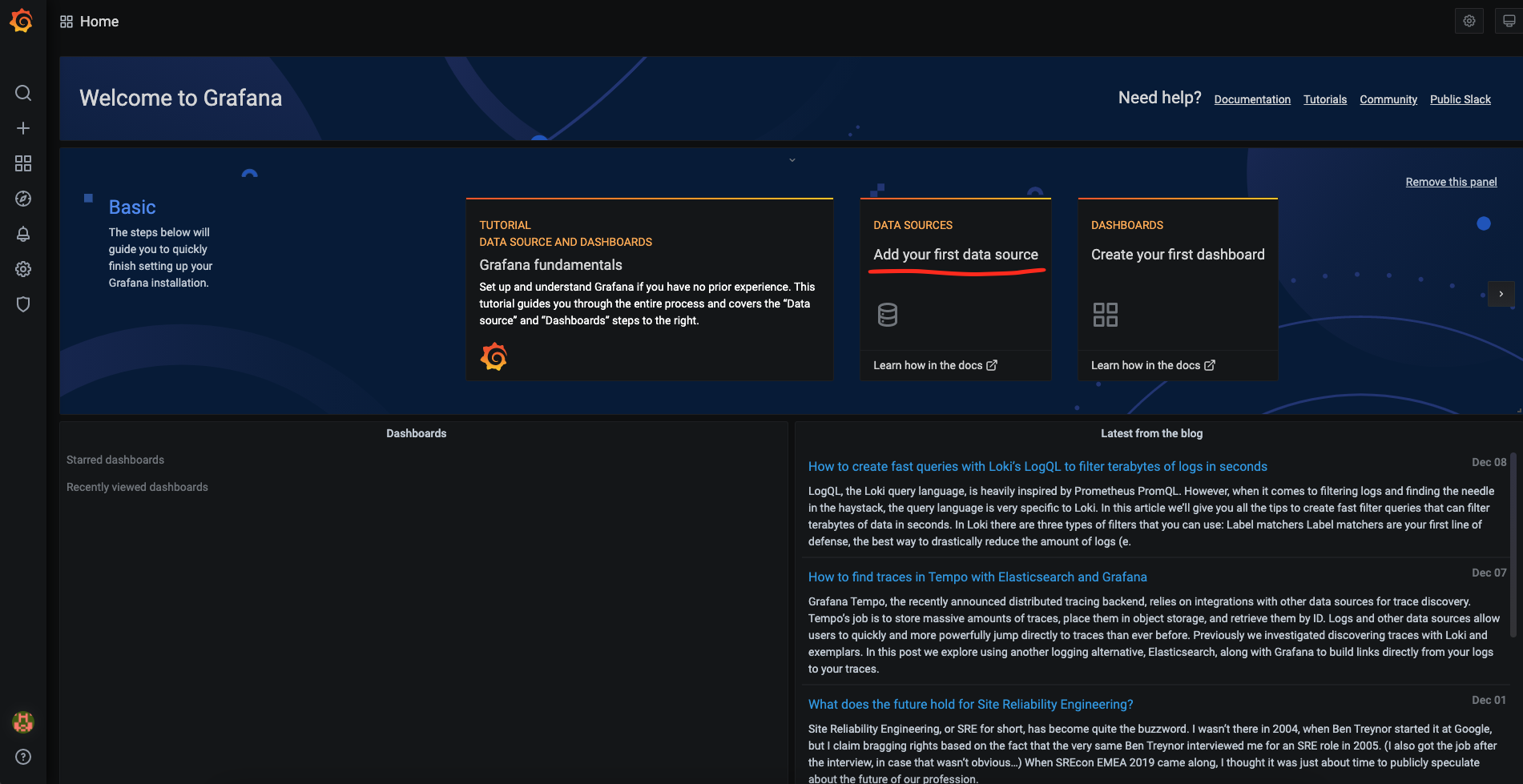Open the Loki LogQL fast queries blog post

click(x=1037, y=466)
